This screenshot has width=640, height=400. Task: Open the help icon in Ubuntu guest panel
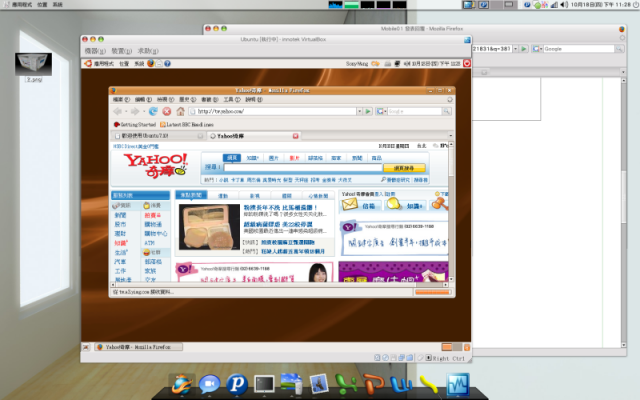pos(167,63)
